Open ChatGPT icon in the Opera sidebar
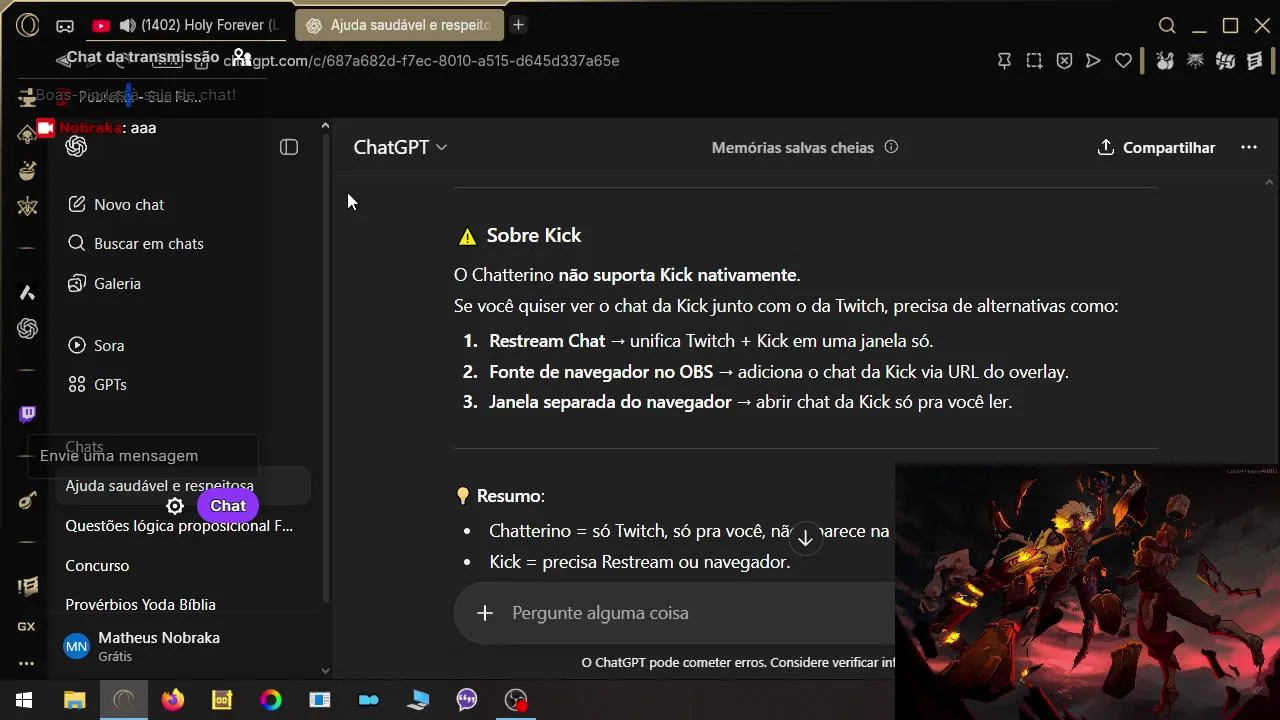The width and height of the screenshot is (1280, 720). point(27,328)
